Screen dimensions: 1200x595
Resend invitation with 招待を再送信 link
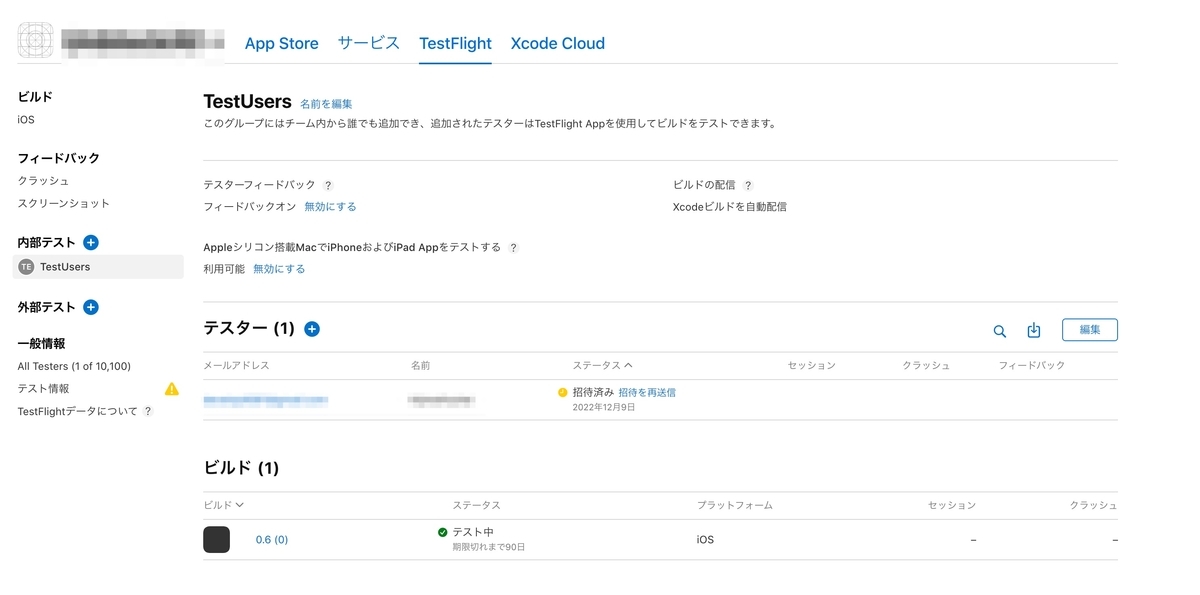click(x=647, y=393)
